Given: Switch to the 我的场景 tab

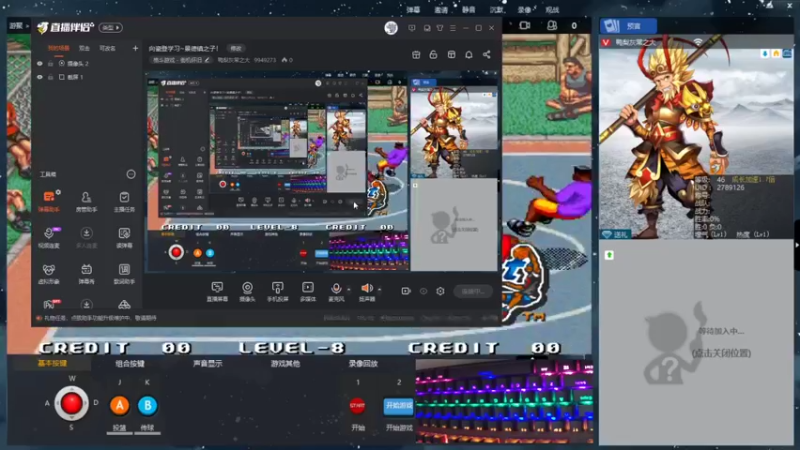Looking at the screenshot, I should (x=58, y=48).
